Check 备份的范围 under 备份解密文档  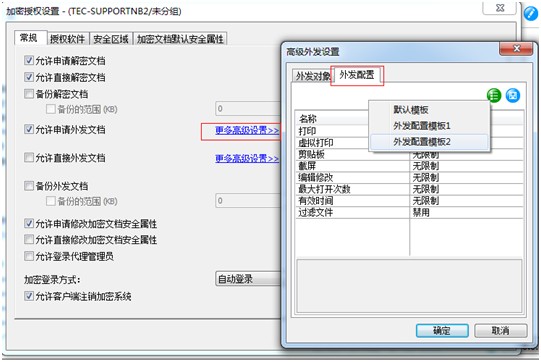[51, 109]
